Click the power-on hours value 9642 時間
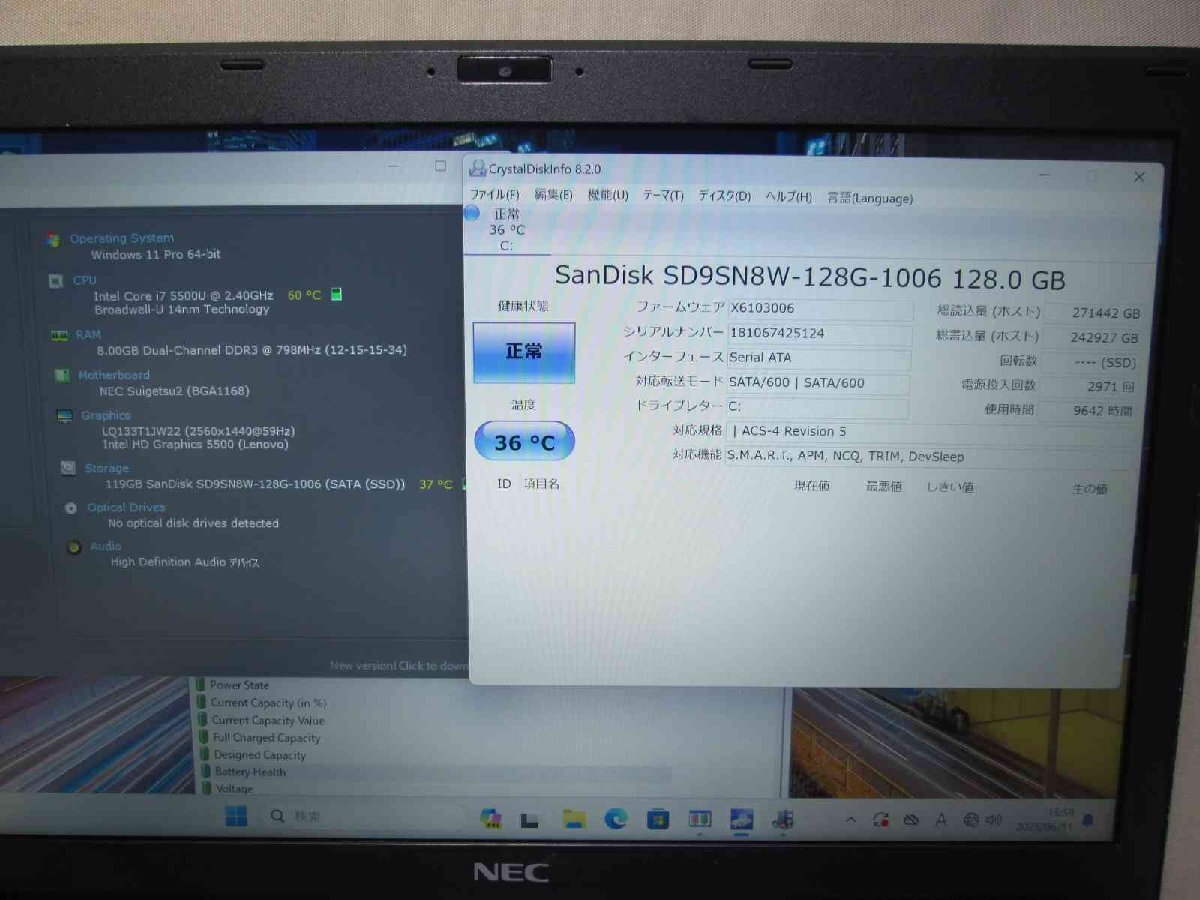1200x900 pixels. [1086, 410]
